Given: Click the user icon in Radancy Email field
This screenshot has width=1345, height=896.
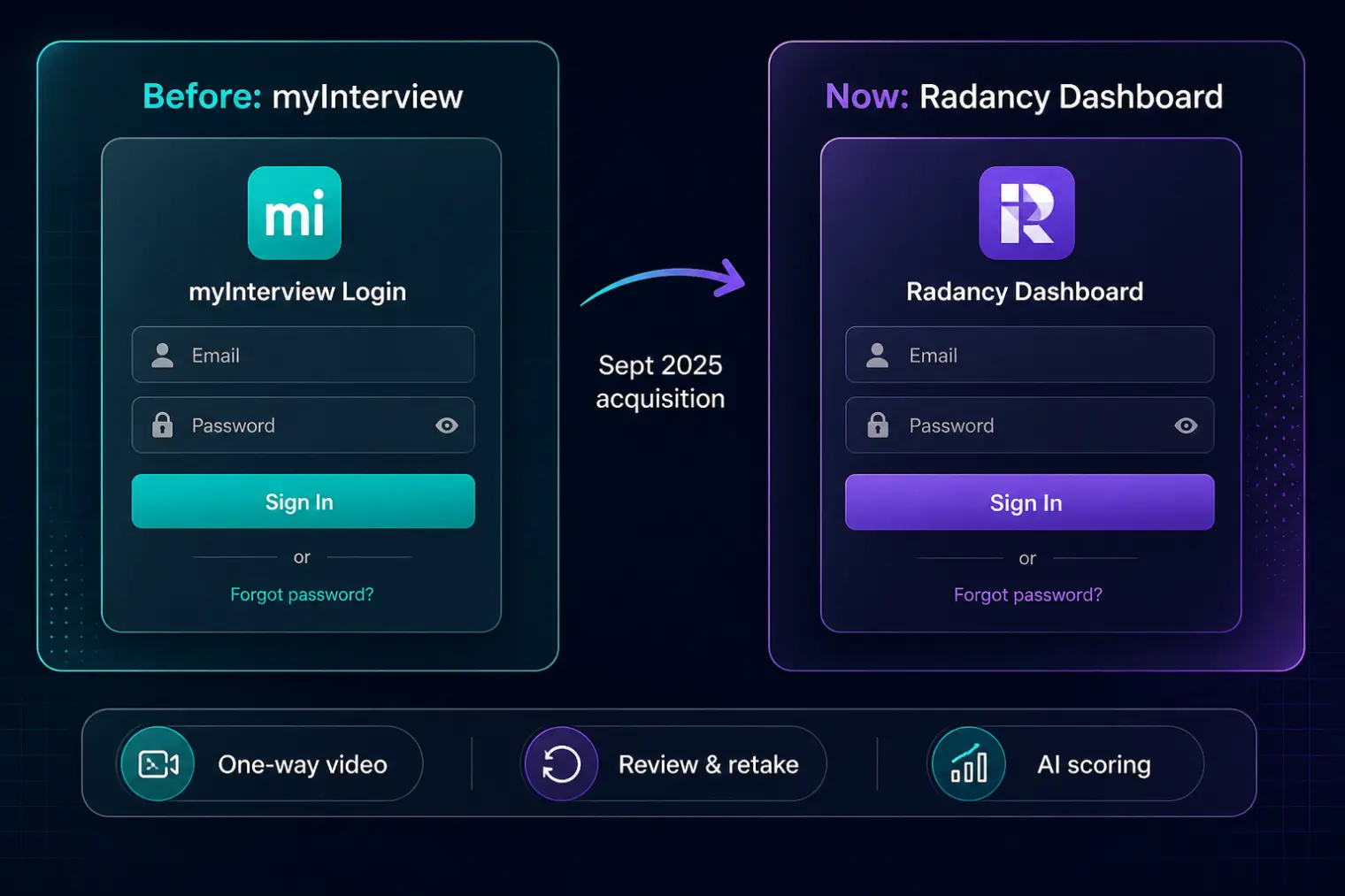Looking at the screenshot, I should point(877,355).
